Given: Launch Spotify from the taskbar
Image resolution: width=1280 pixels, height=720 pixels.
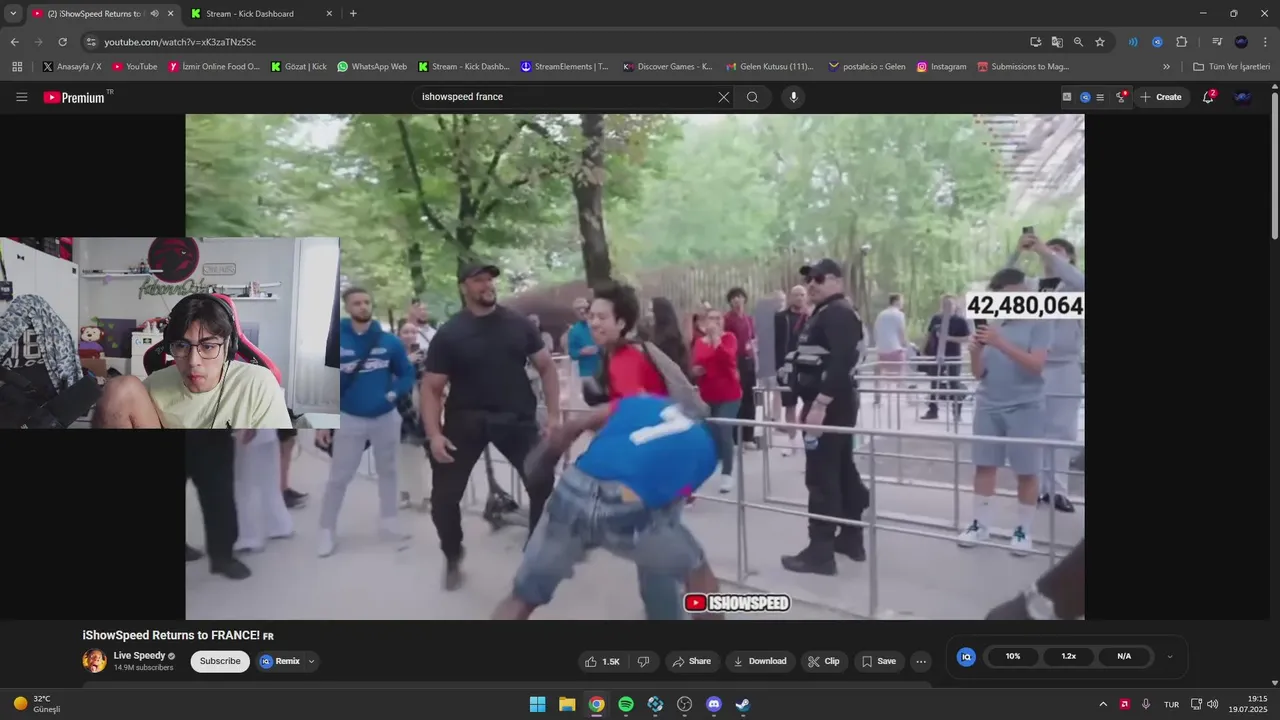Looking at the screenshot, I should (626, 704).
